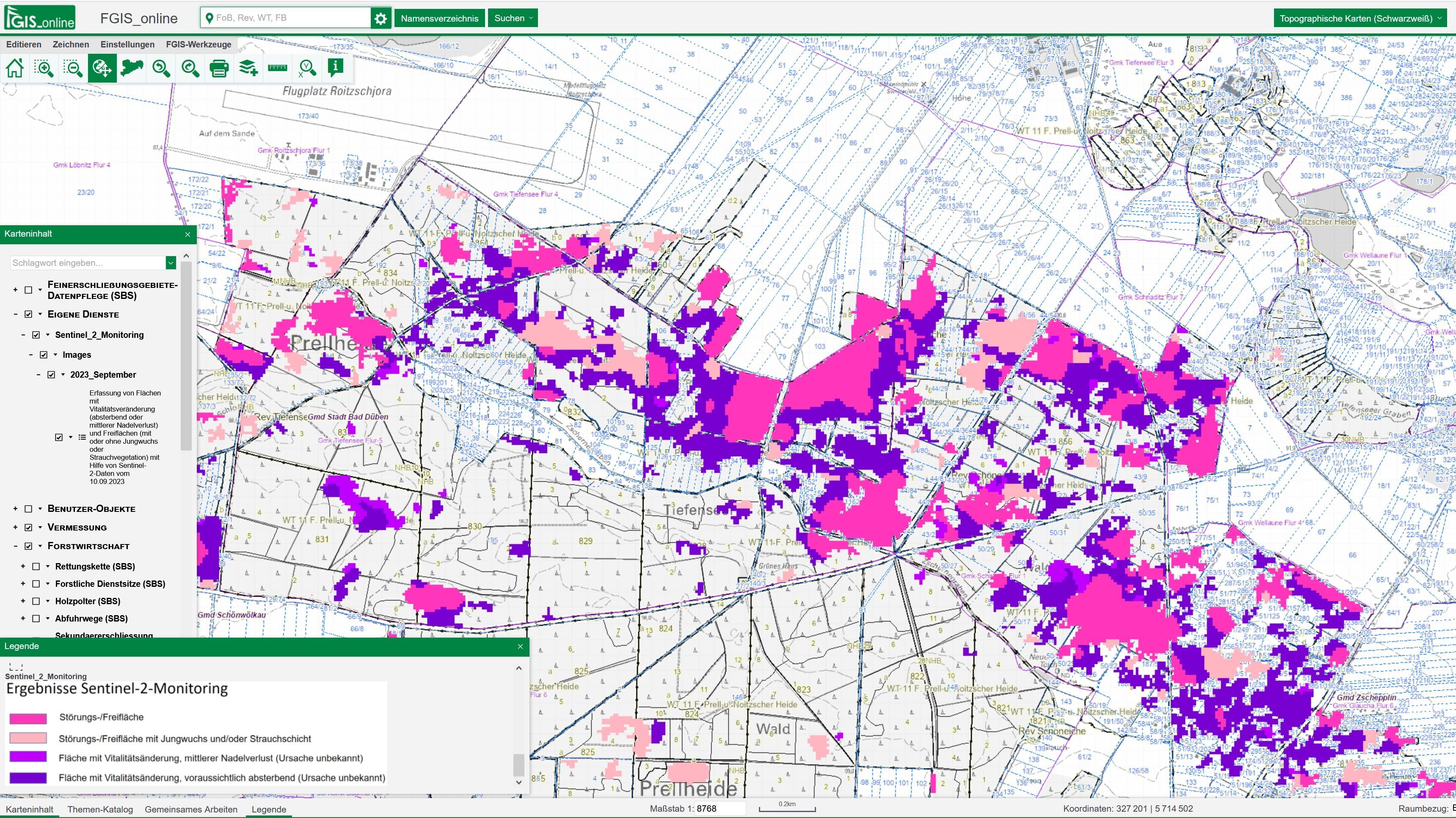Open the Topographische Karten basemap dropdown
Viewport: 1456px width, 818px height.
point(1360,18)
